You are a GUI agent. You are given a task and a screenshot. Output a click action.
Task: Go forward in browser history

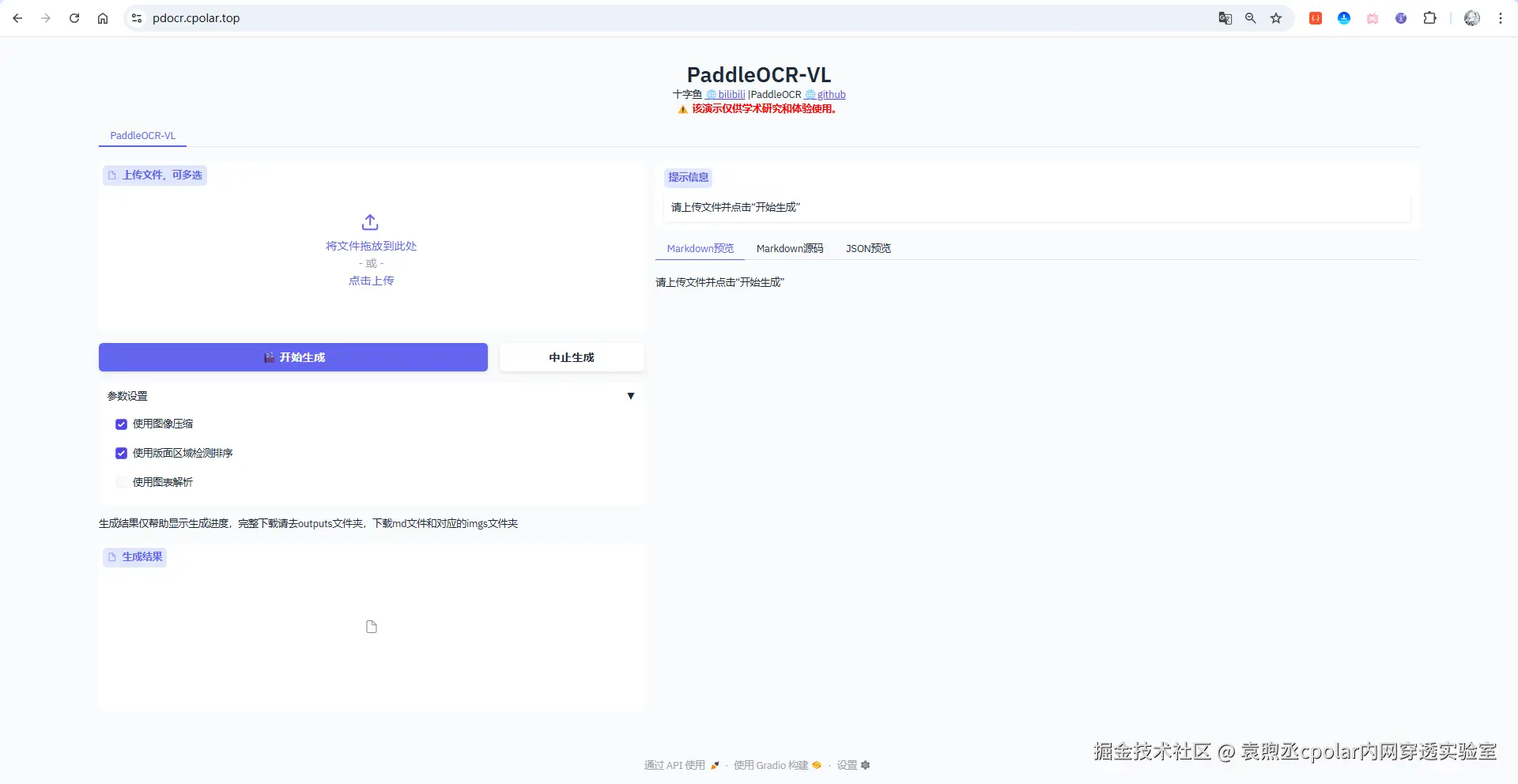pos(46,18)
